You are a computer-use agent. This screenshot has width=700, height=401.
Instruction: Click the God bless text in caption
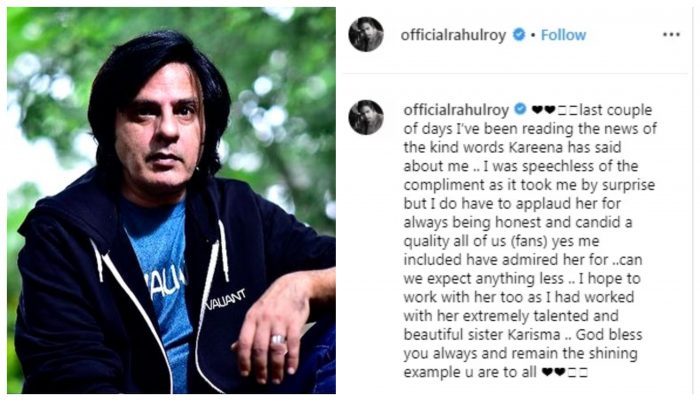[x=609, y=334]
